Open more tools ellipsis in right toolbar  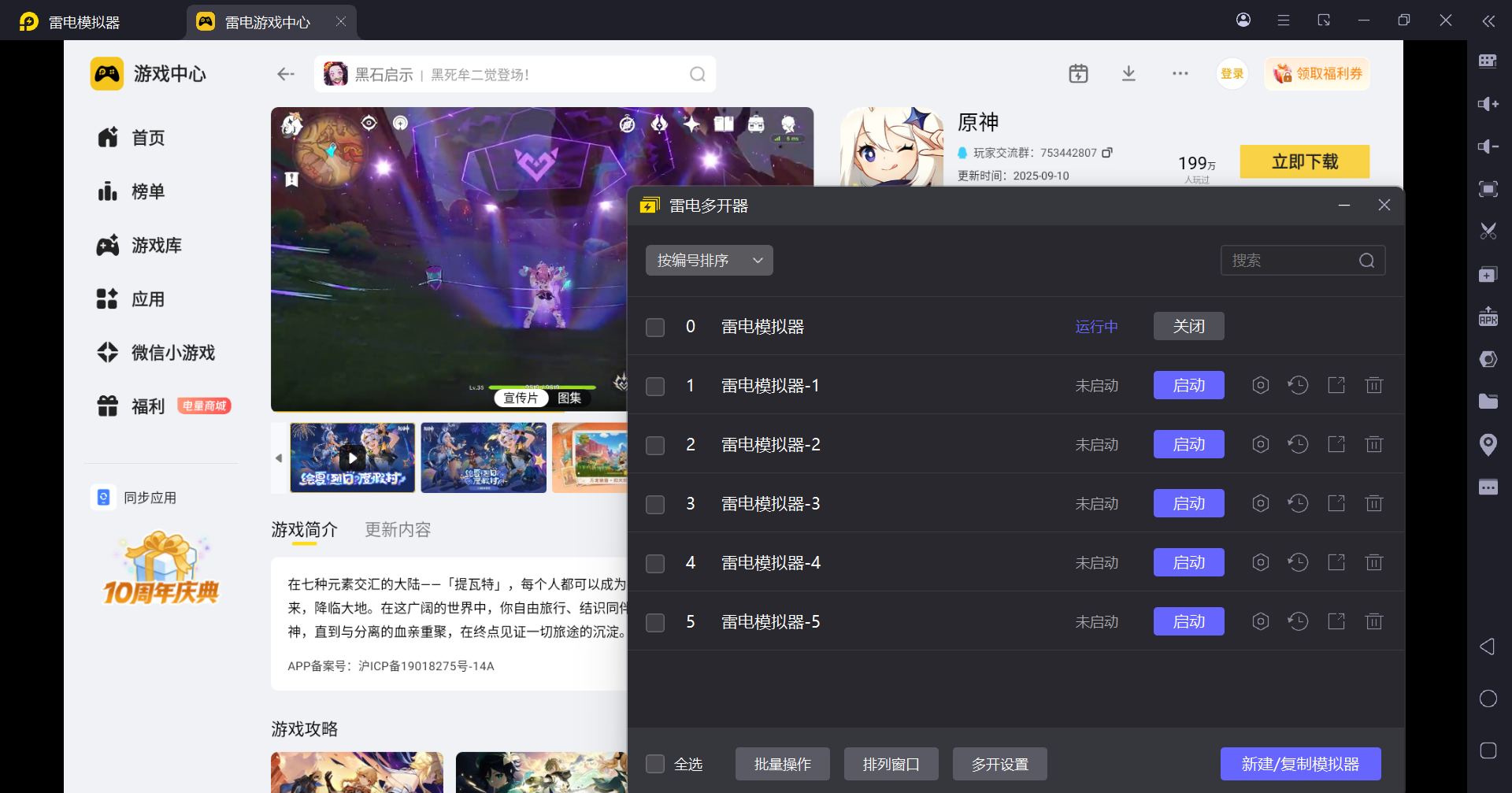pyautogui.click(x=1488, y=487)
